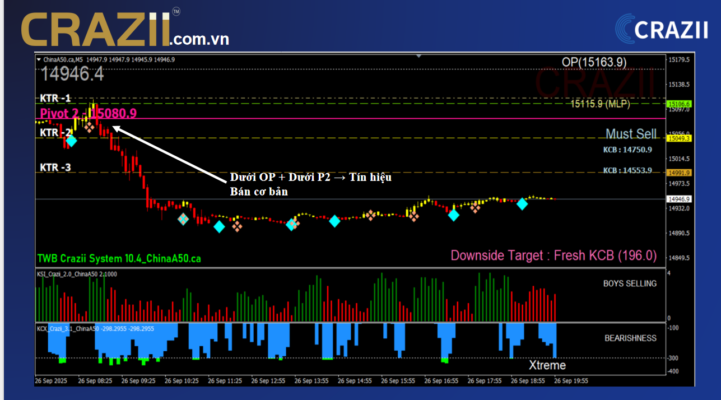
Task: Click the 14849.5 price axis value
Action: pos(679,258)
